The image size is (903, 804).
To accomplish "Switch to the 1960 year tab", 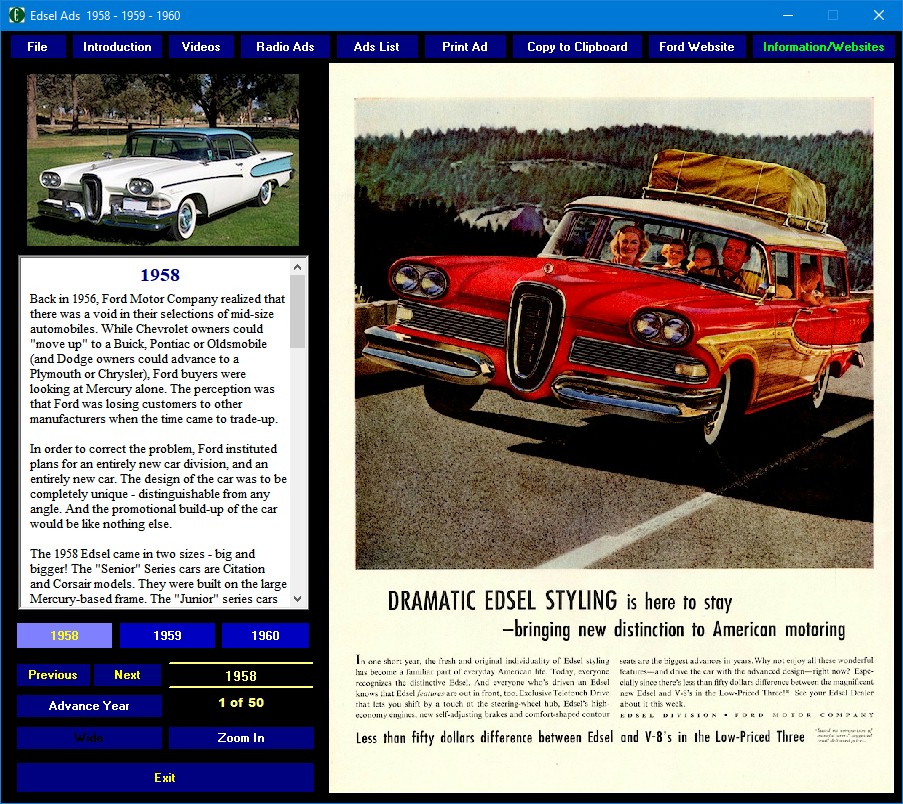I will (x=265, y=635).
